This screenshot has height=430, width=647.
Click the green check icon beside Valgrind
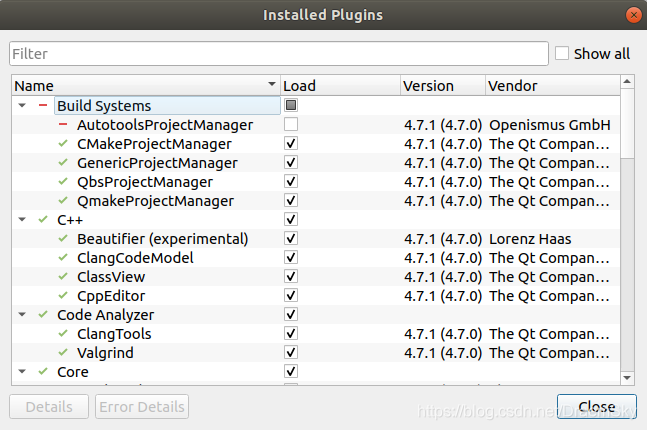(63, 352)
